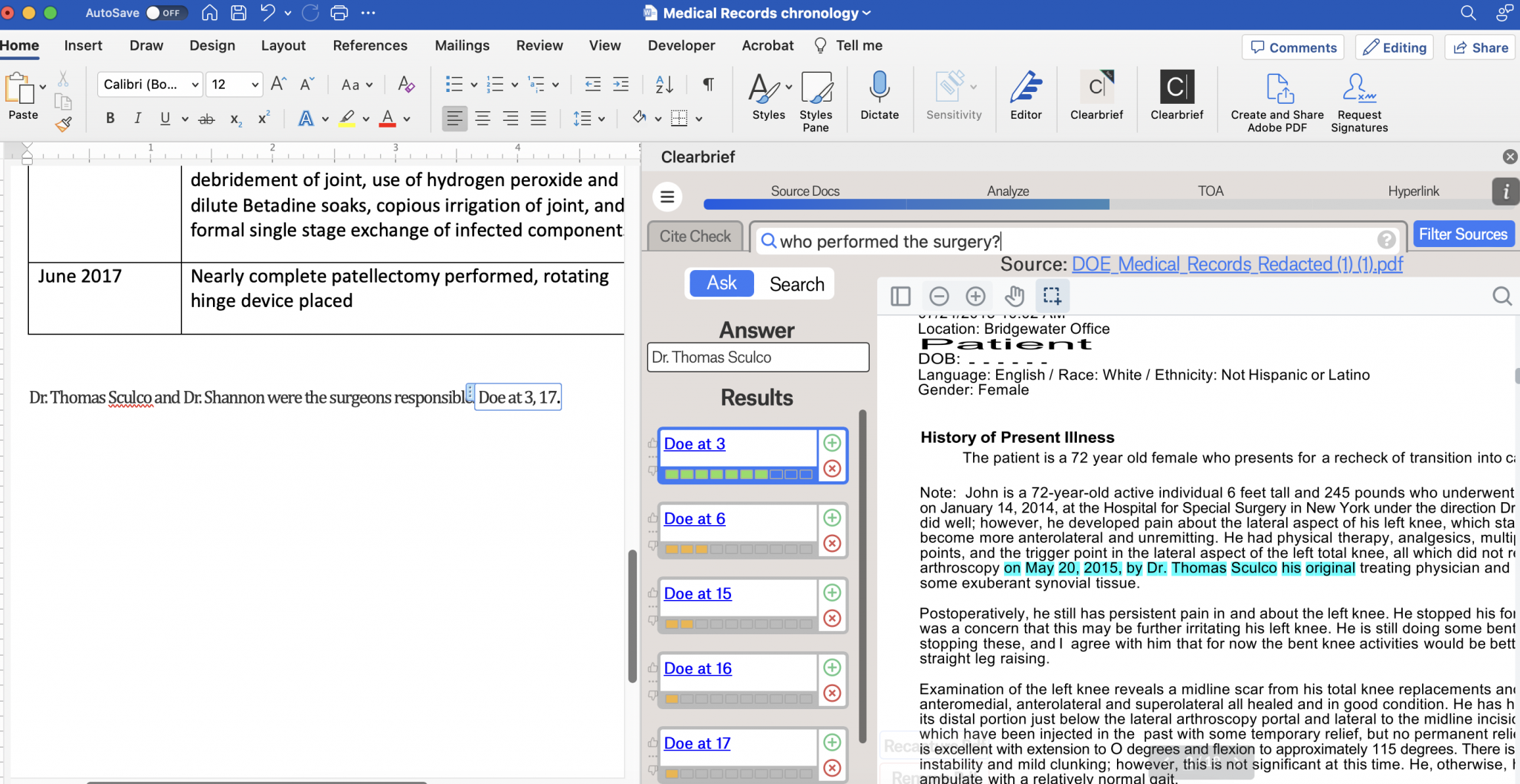Viewport: 1520px width, 784px height.
Task: Toggle italic formatting
Action: (137, 118)
